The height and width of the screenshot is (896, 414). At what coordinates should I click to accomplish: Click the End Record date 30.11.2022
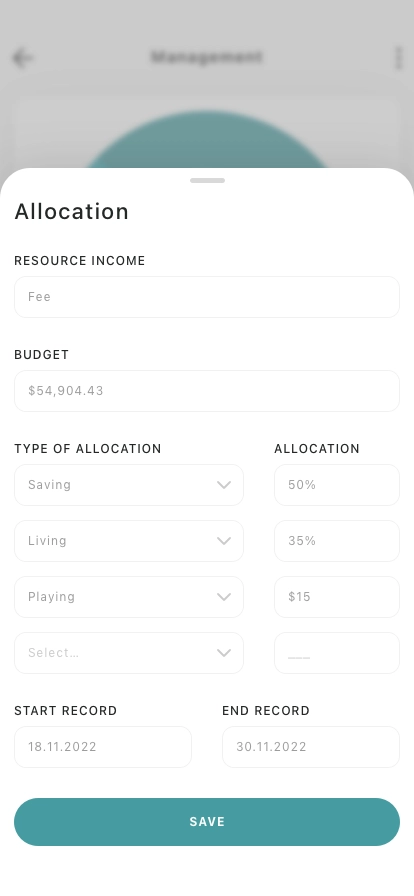pyautogui.click(x=311, y=747)
